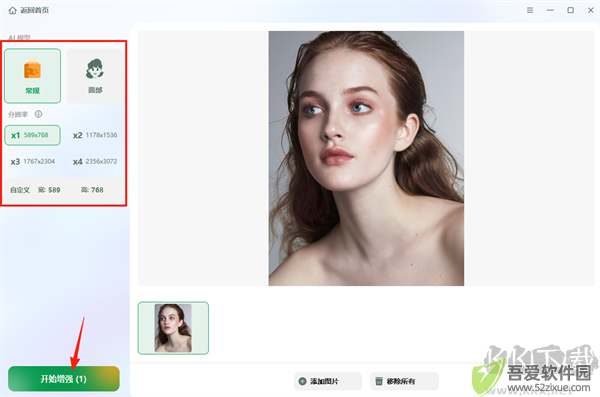Click the custom width field 589
The width and height of the screenshot is (600, 397).
pos(49,190)
